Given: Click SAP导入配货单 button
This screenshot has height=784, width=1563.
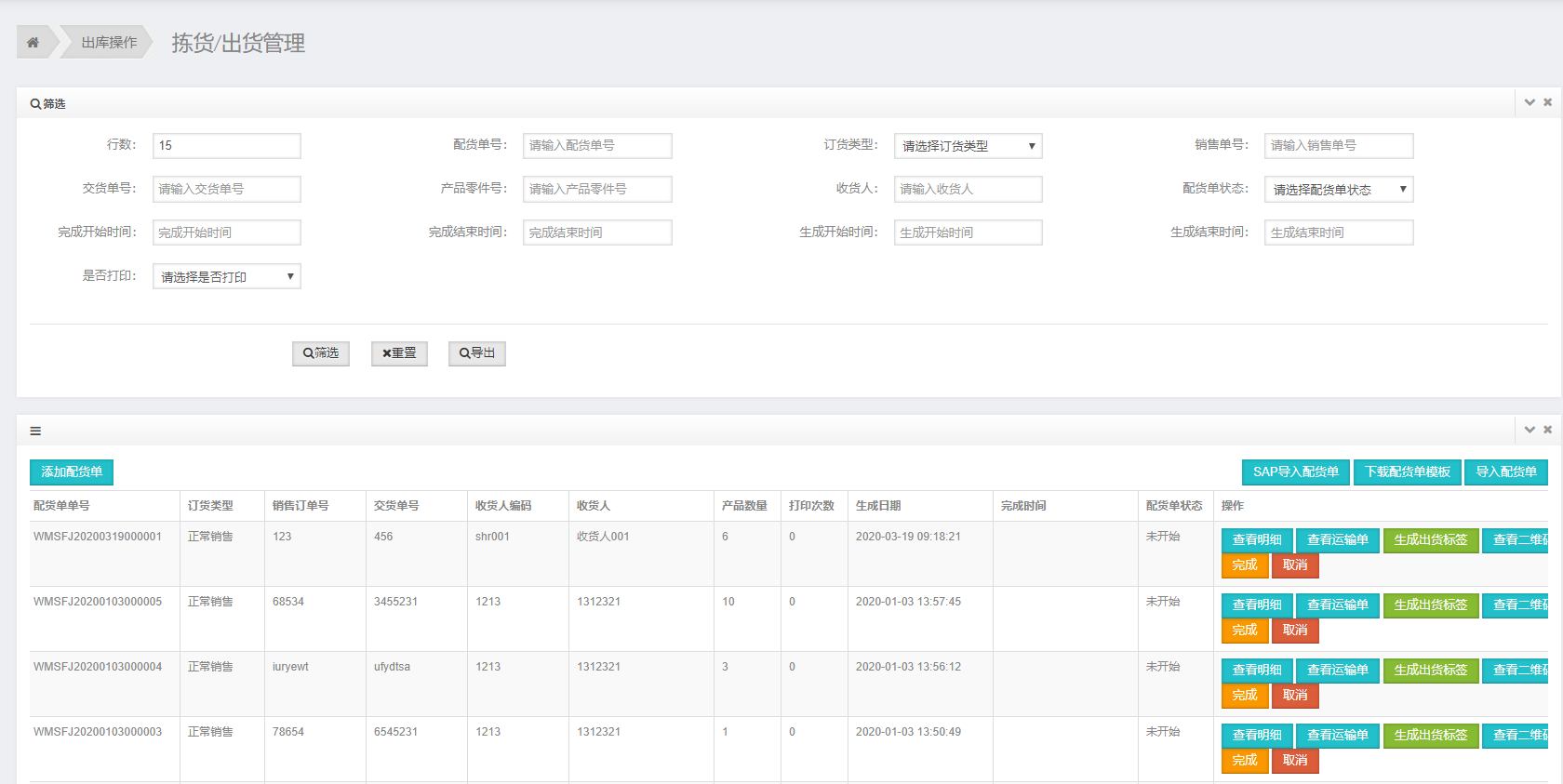Looking at the screenshot, I should pos(1295,472).
